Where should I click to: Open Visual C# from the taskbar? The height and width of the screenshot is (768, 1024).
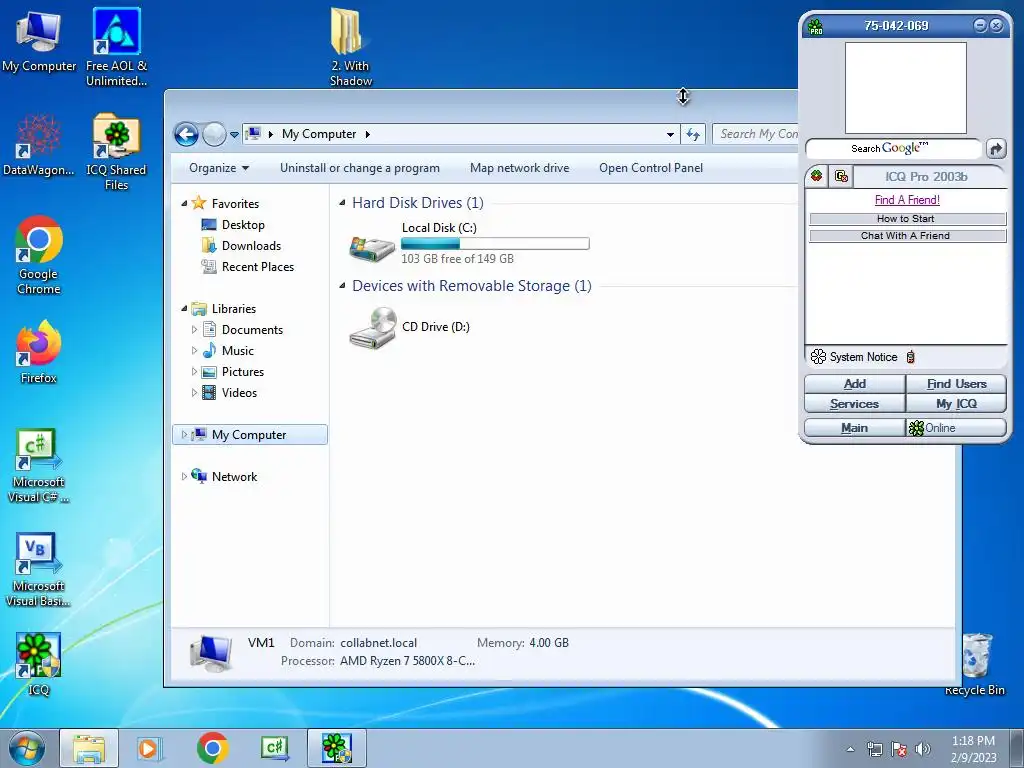point(274,748)
